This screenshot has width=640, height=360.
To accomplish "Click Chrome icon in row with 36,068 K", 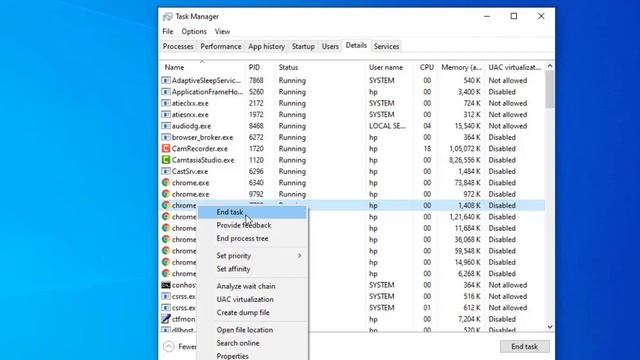I will tap(166, 240).
